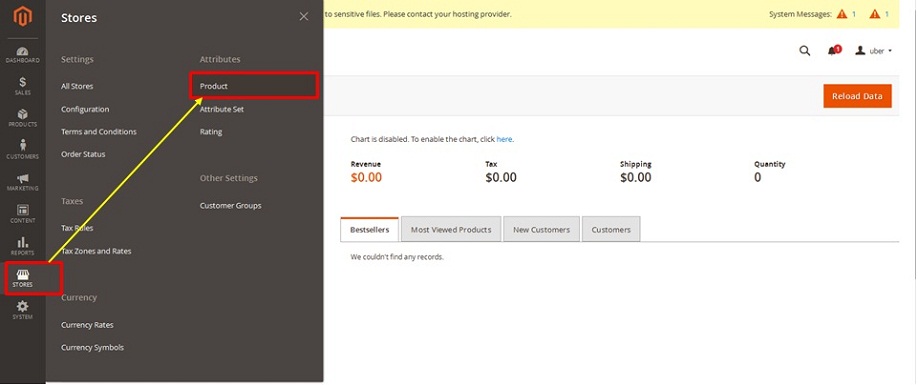Open Rating under Attributes
The height and width of the screenshot is (385, 918).
coord(211,132)
